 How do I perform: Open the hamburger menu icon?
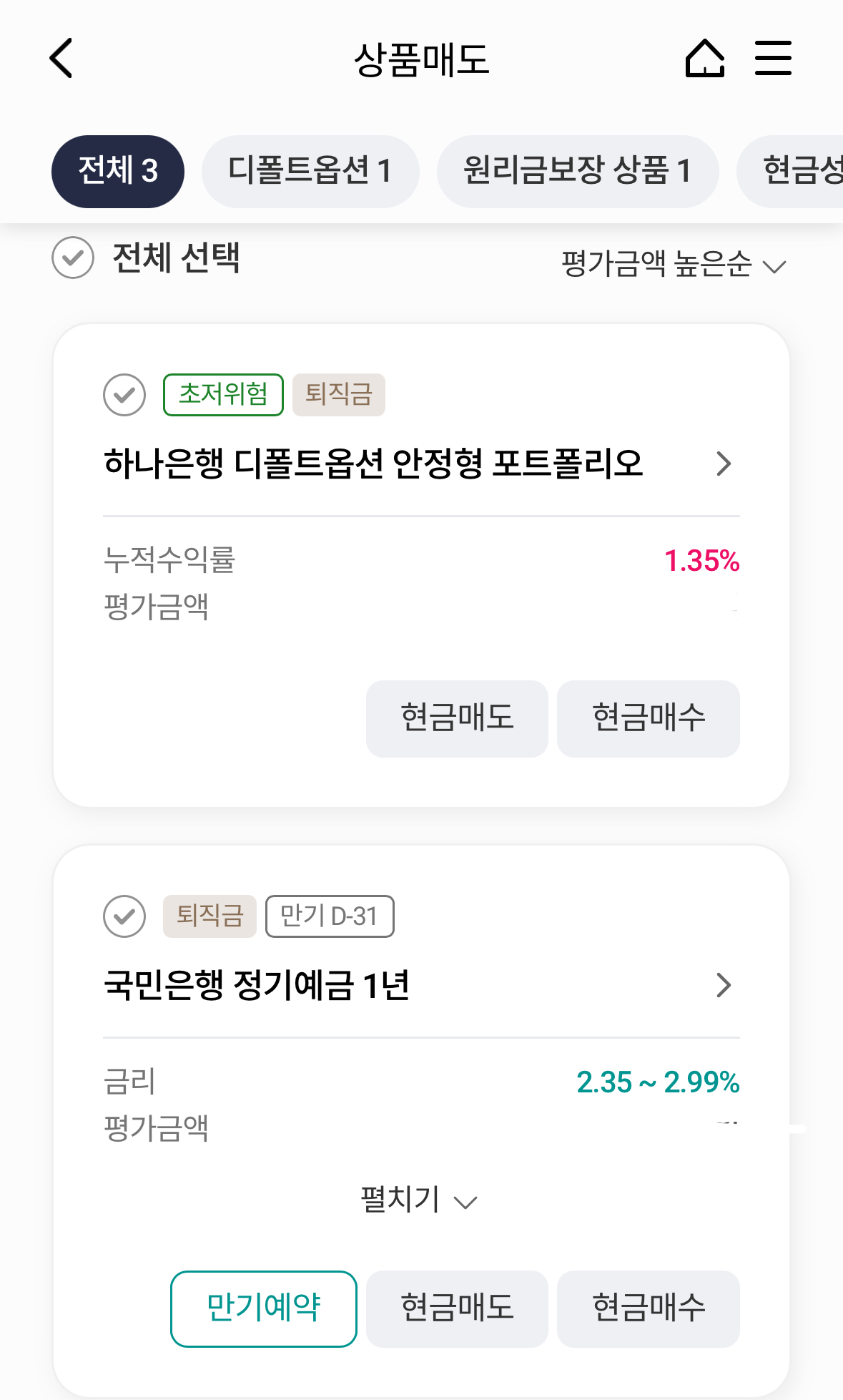(x=773, y=58)
